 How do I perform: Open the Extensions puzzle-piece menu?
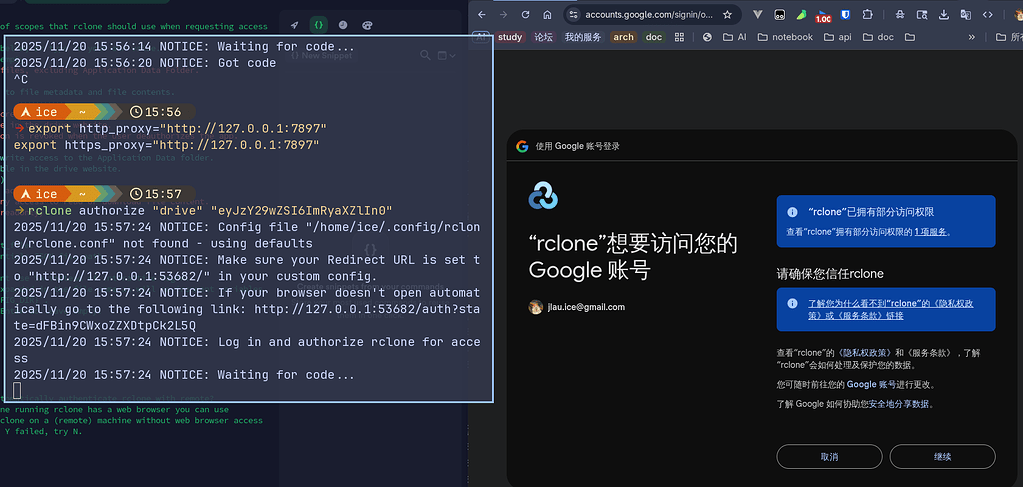coord(867,14)
